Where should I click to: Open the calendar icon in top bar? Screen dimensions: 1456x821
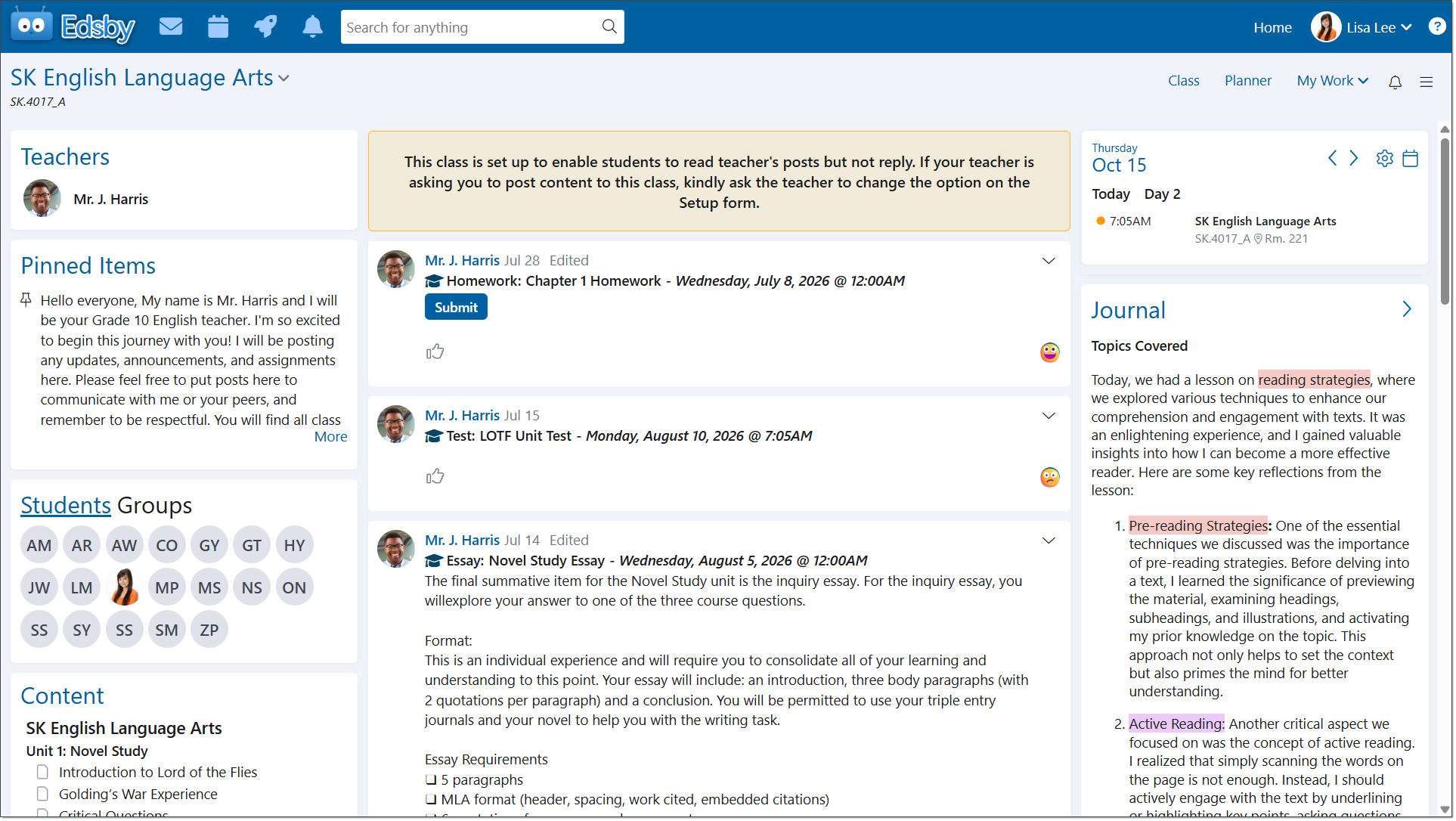click(x=218, y=27)
